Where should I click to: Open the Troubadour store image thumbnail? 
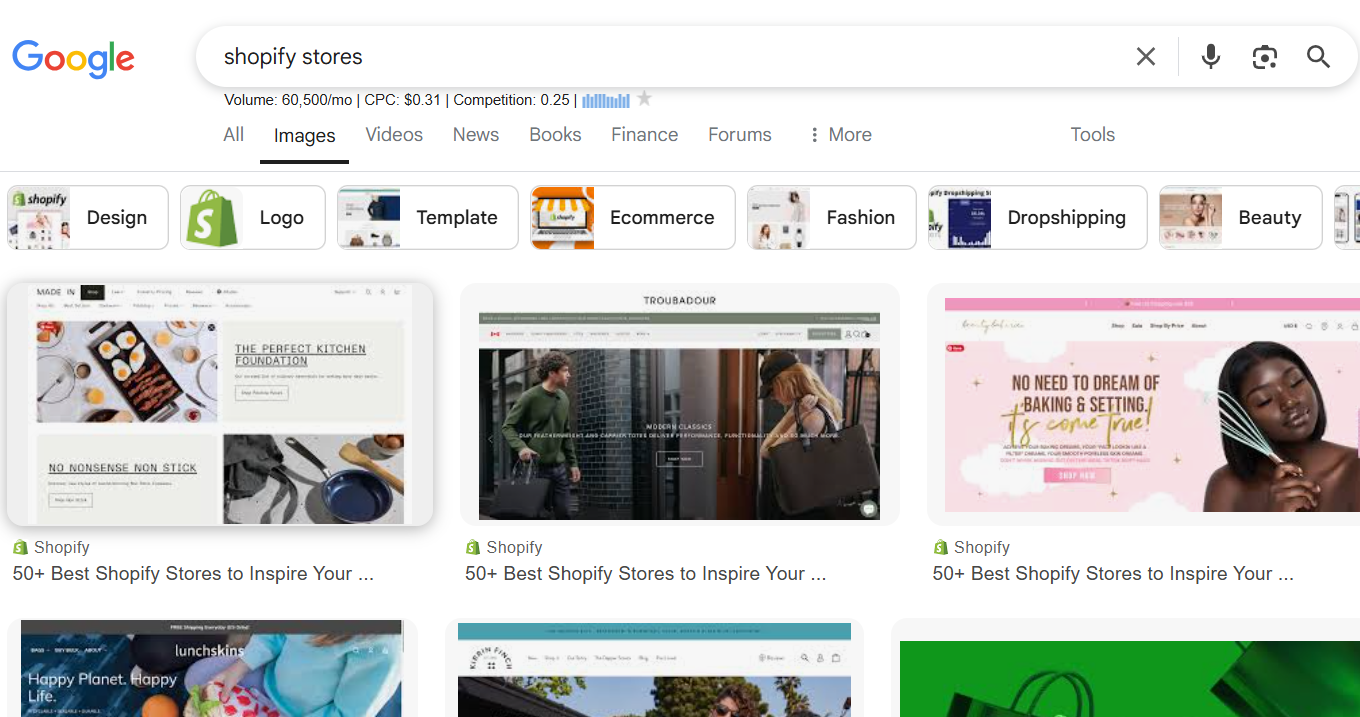(678, 404)
